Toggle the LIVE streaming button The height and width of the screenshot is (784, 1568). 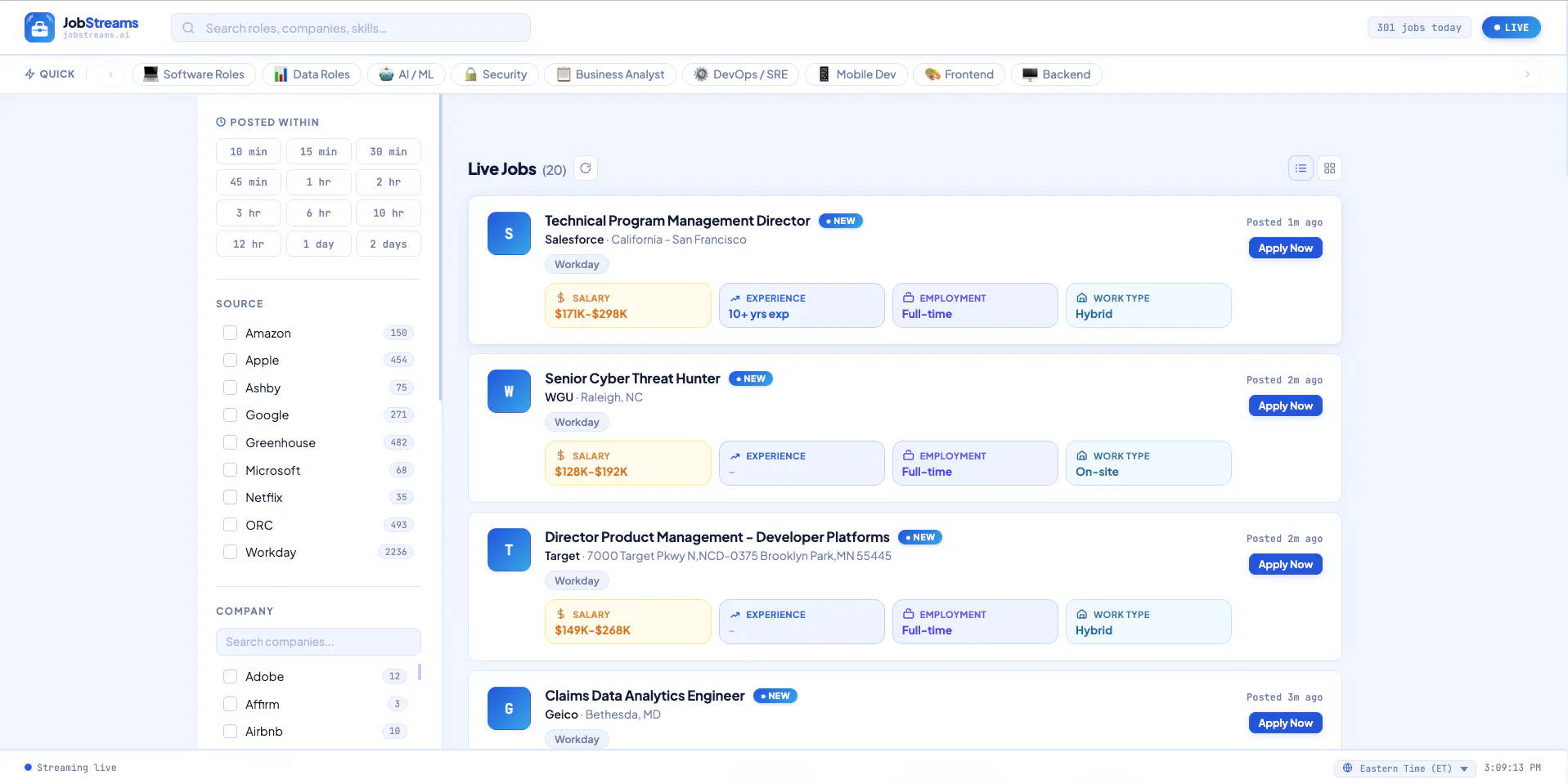tap(1511, 28)
